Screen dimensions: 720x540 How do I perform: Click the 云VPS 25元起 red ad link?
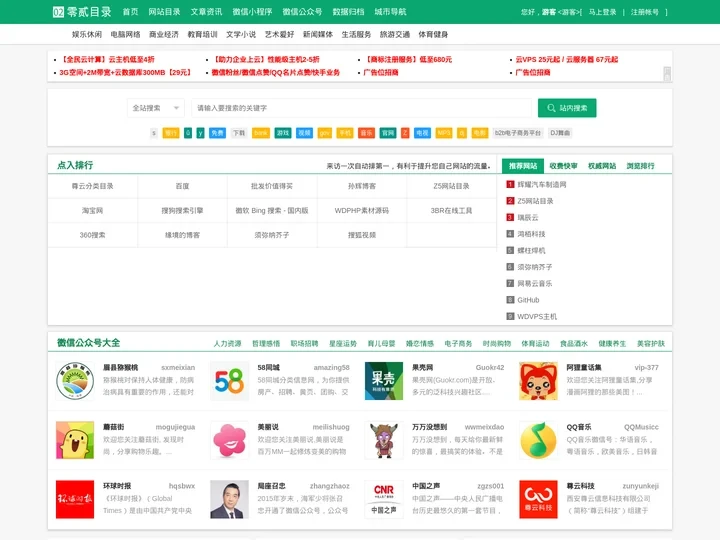[x=567, y=59]
